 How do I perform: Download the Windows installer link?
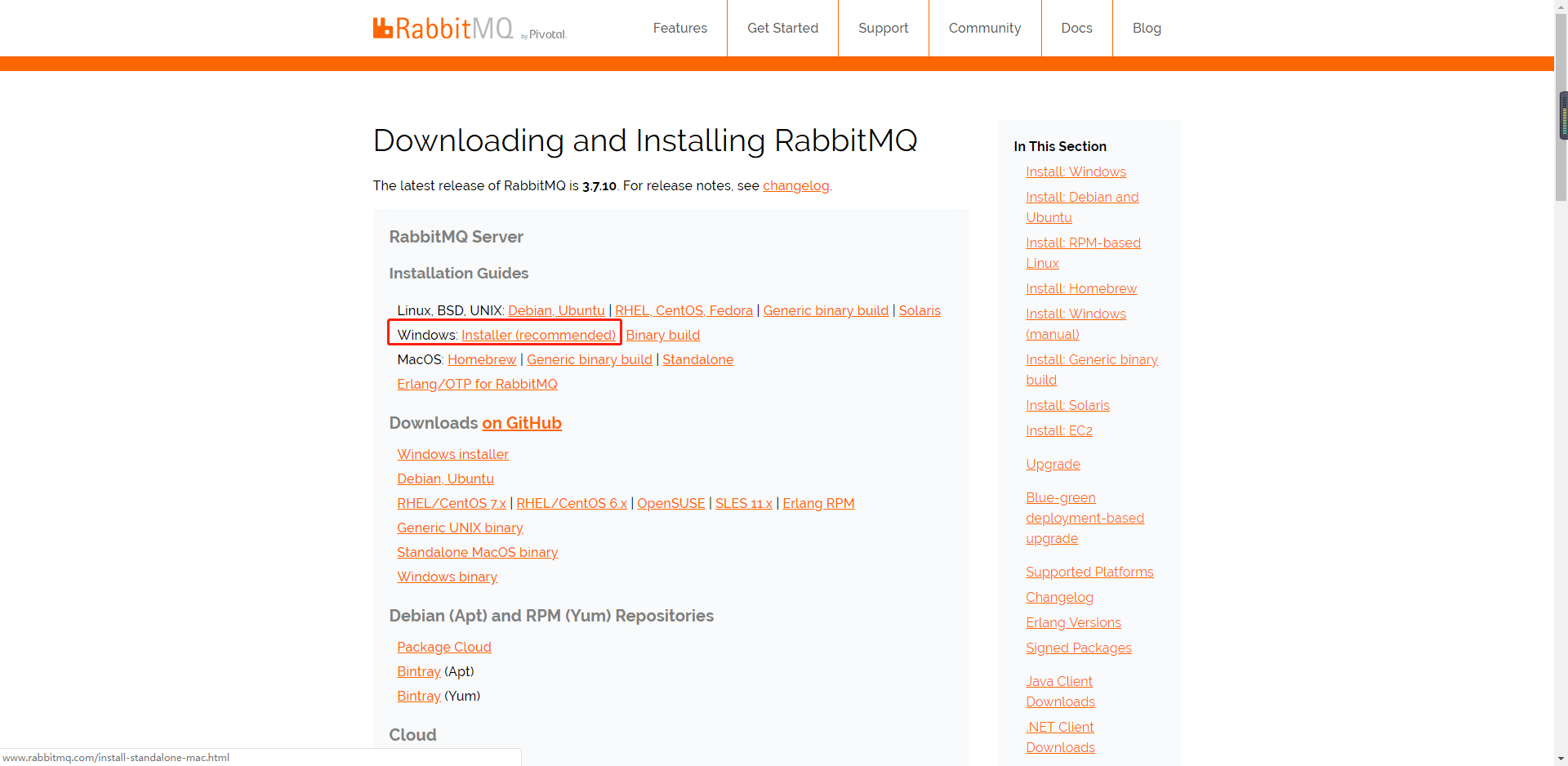pos(452,454)
